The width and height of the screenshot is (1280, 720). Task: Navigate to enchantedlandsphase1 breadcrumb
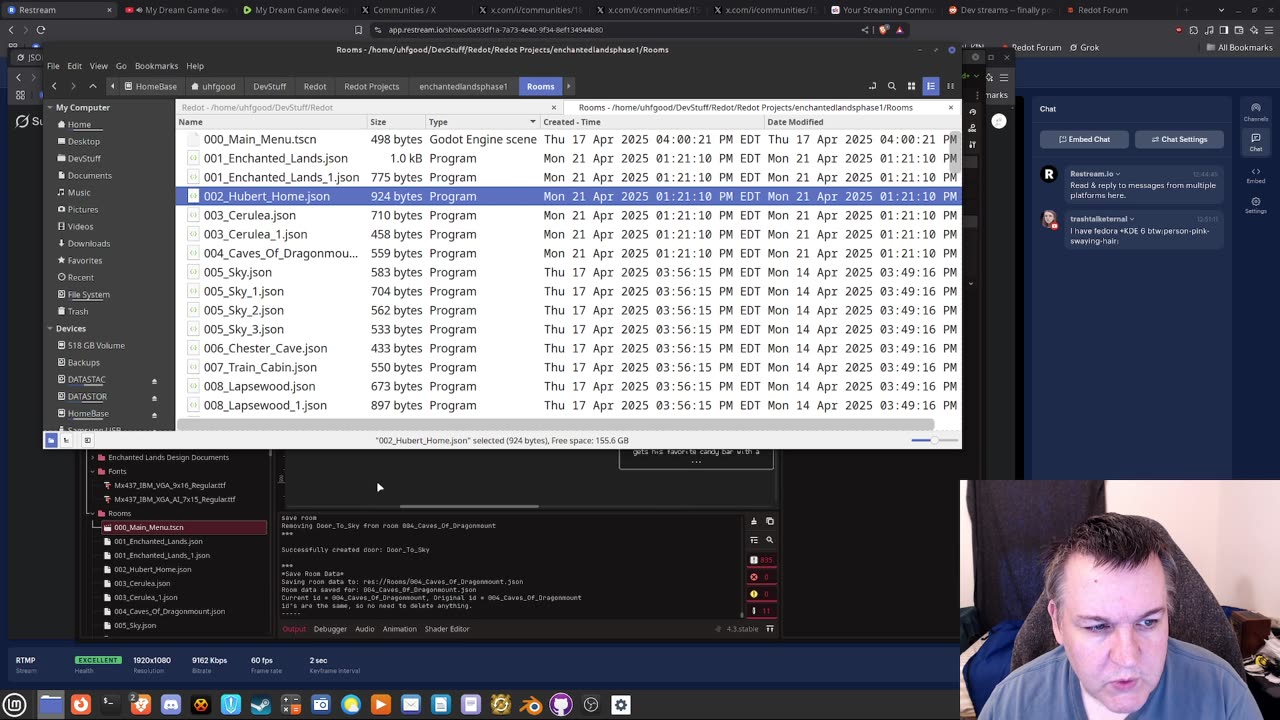tap(463, 86)
